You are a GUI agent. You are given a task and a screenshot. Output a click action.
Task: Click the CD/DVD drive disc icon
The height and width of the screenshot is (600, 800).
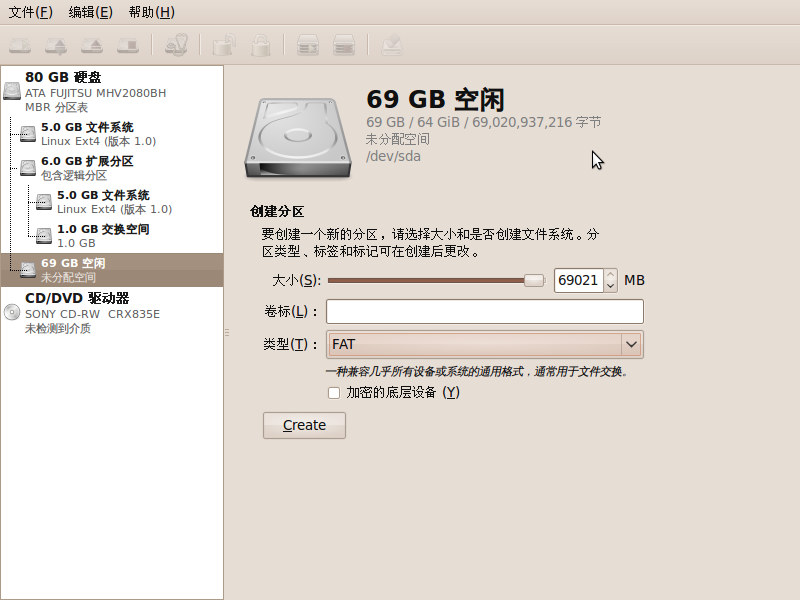[x=12, y=312]
